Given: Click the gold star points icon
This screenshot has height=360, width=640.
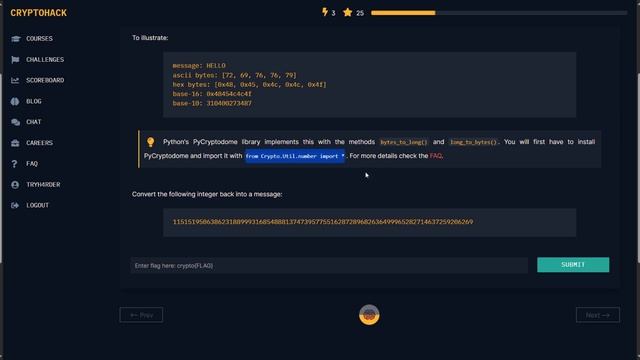Looking at the screenshot, I should click(347, 13).
